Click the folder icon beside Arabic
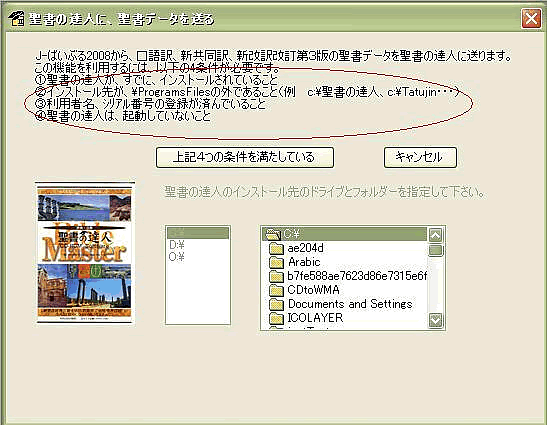Screen dimensions: 548x426 [x=276, y=262]
